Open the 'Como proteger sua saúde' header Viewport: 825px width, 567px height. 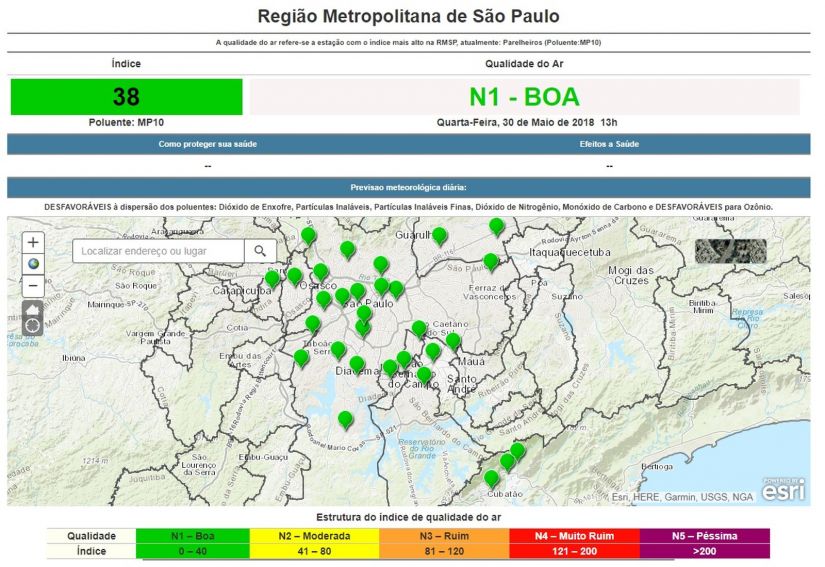click(x=208, y=144)
